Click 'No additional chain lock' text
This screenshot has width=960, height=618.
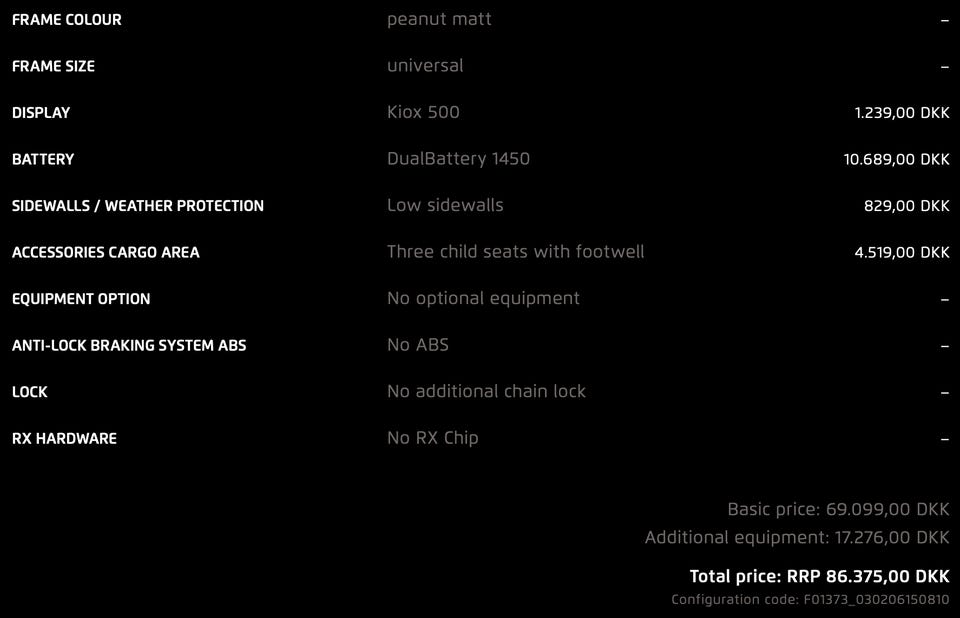pos(486,391)
